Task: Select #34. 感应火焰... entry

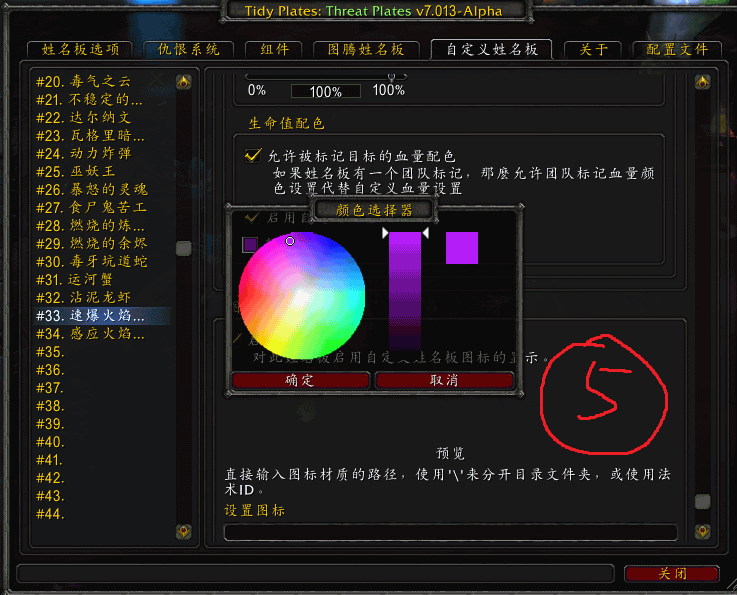Action: pyautogui.click(x=101, y=334)
